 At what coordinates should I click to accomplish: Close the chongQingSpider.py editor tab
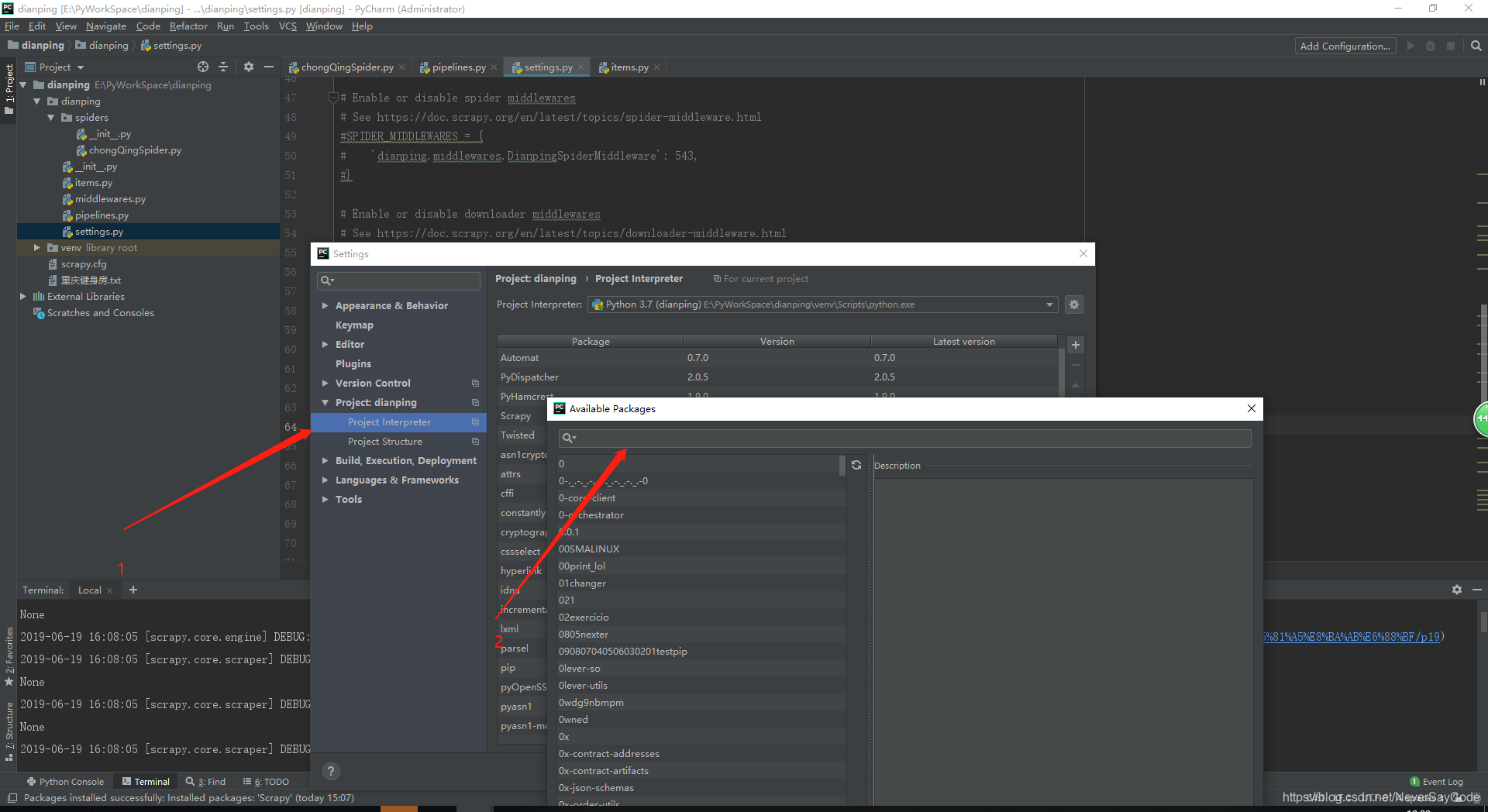401,67
